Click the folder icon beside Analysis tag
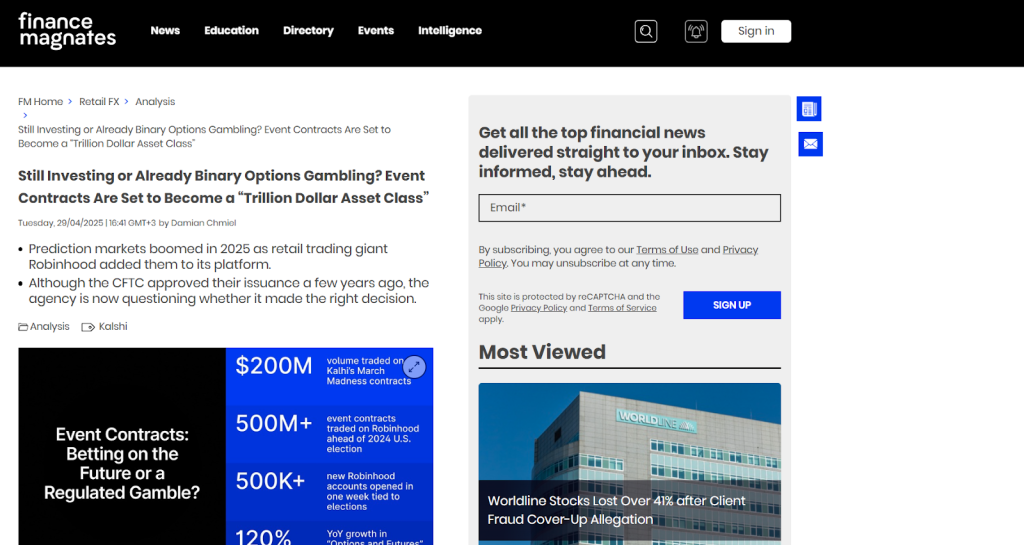The height and width of the screenshot is (545, 1024). (x=23, y=327)
